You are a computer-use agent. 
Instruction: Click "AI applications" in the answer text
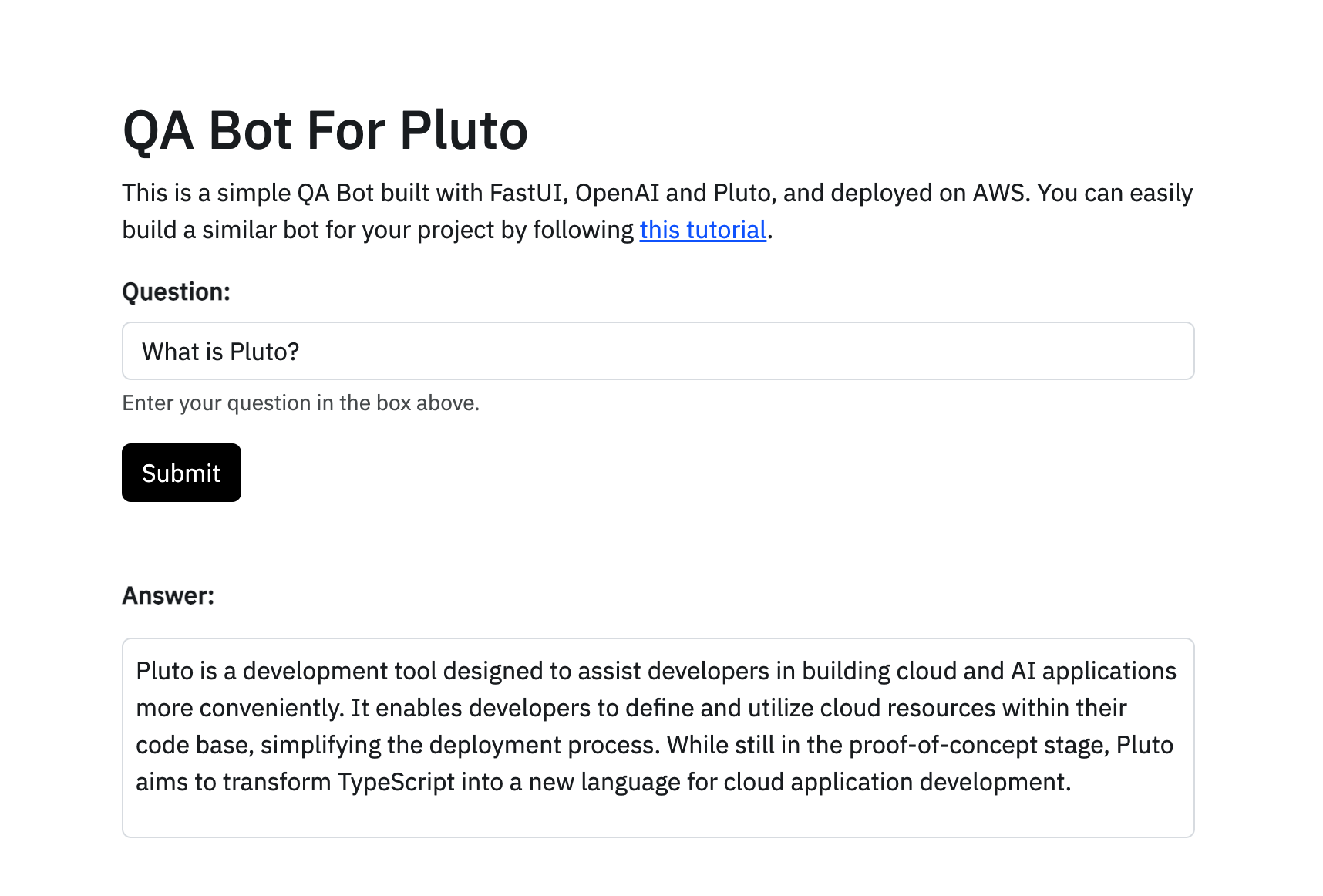coord(1092,671)
